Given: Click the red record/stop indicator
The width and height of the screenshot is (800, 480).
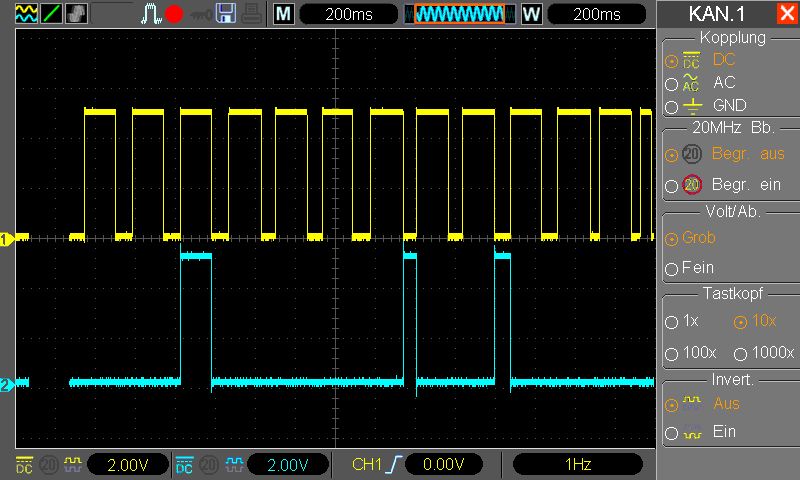Looking at the screenshot, I should pyautogui.click(x=174, y=14).
